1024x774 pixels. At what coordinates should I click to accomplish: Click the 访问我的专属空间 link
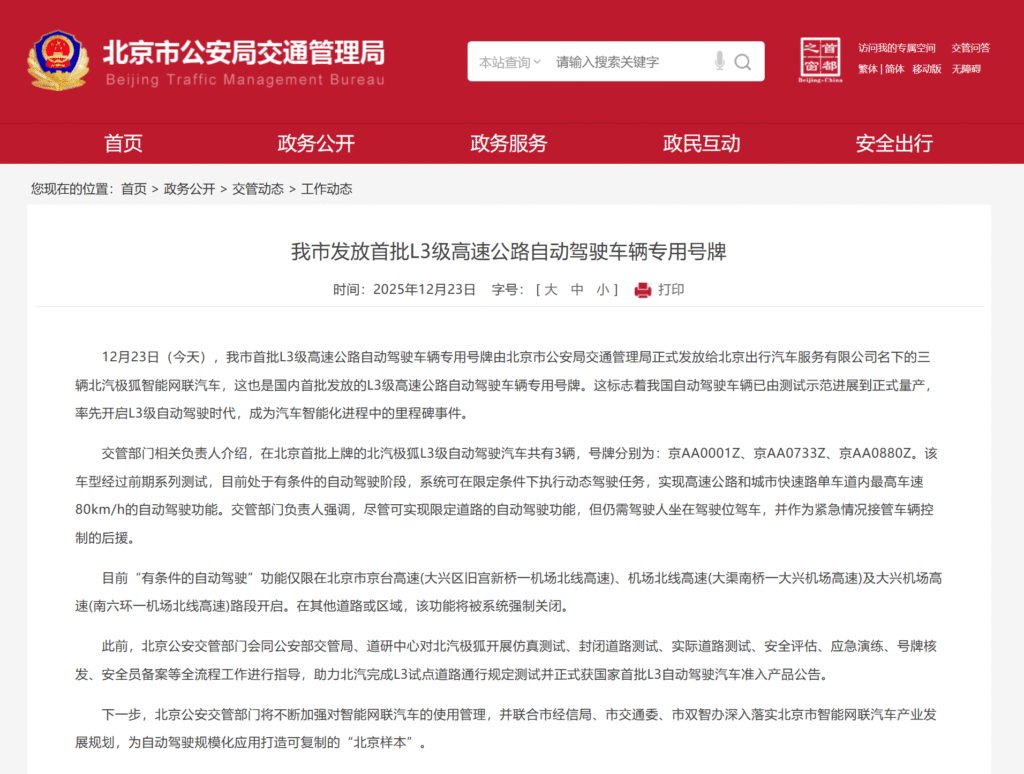click(896, 48)
